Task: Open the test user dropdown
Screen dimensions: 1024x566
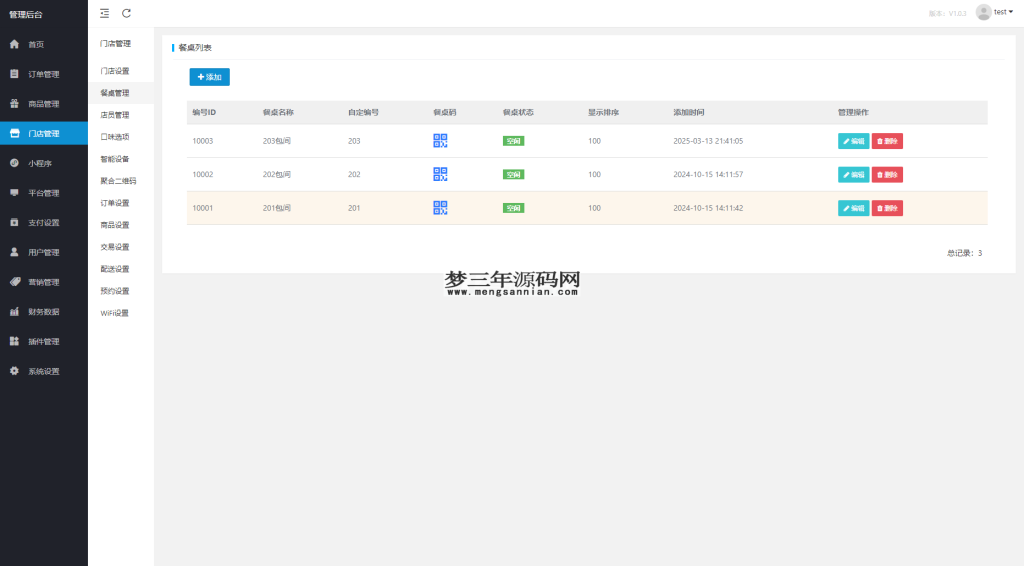Action: pyautogui.click(x=1003, y=12)
